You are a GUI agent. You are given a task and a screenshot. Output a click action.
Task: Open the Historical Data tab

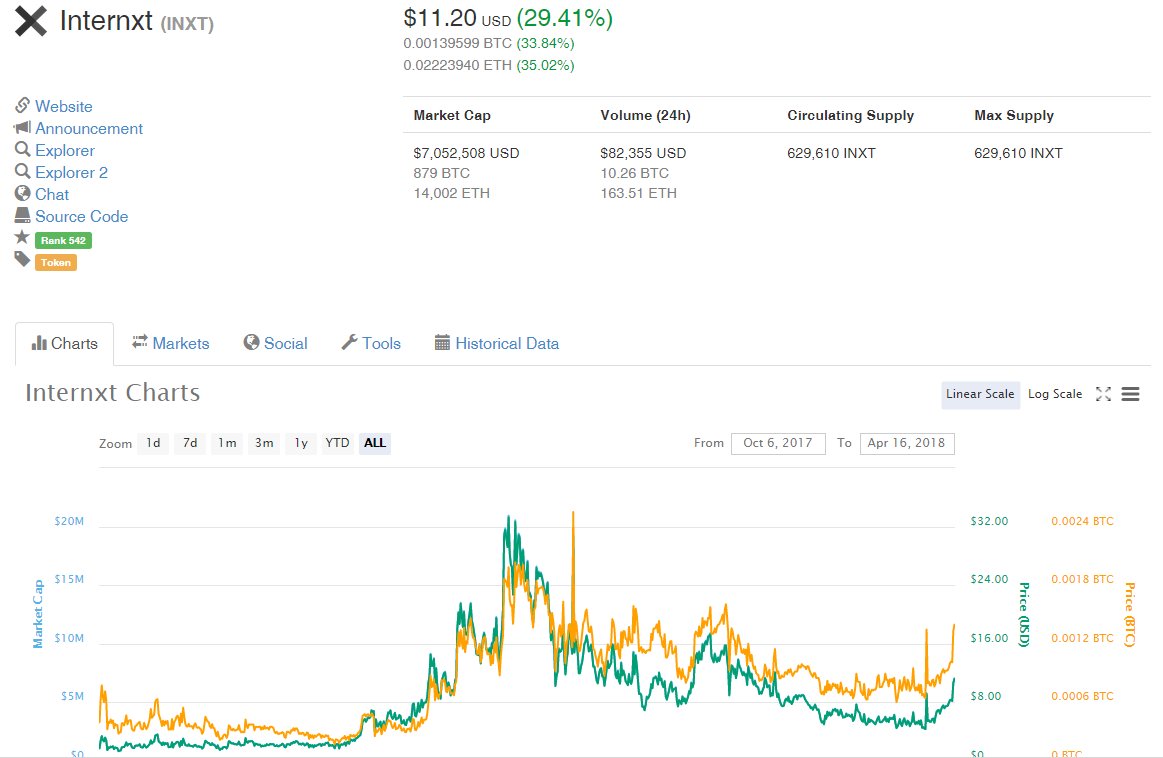[507, 343]
